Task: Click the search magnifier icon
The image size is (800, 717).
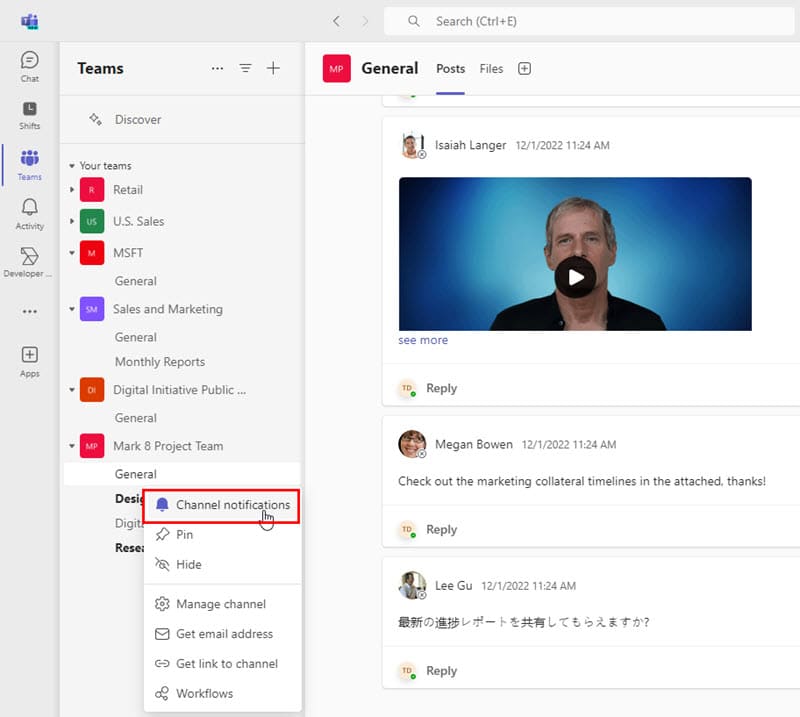Action: click(414, 21)
